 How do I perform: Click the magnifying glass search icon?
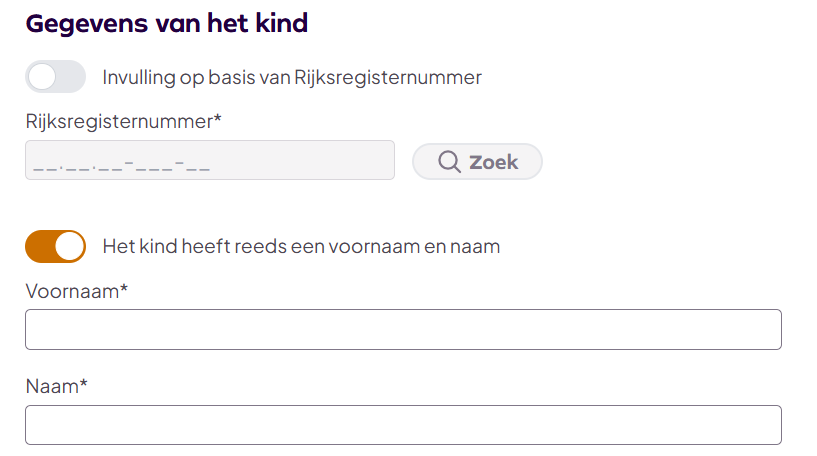(x=449, y=162)
